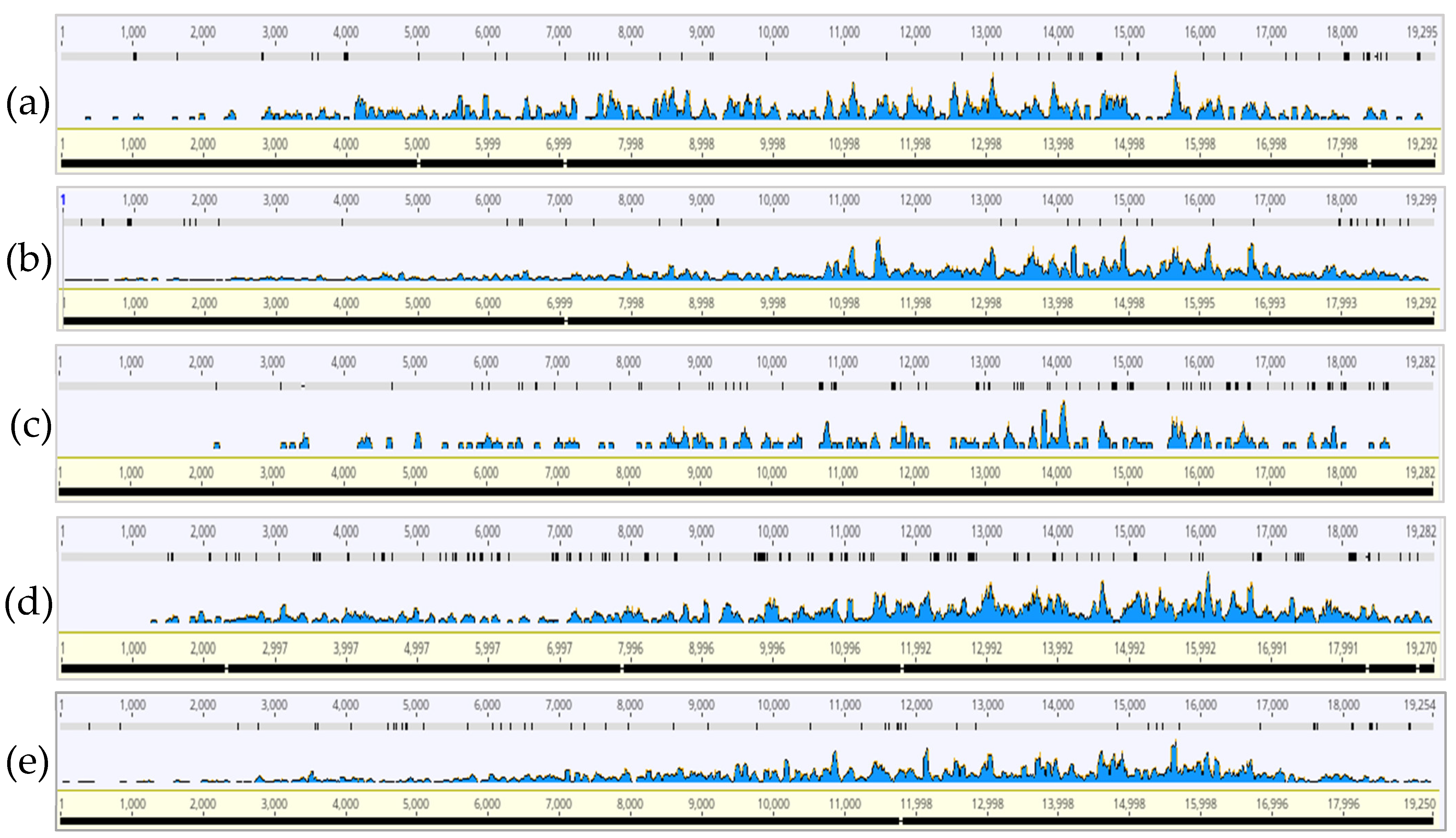Click the blue '1' marker in panel (b)
Viewport: 1456px width, 838px height.
tap(63, 200)
